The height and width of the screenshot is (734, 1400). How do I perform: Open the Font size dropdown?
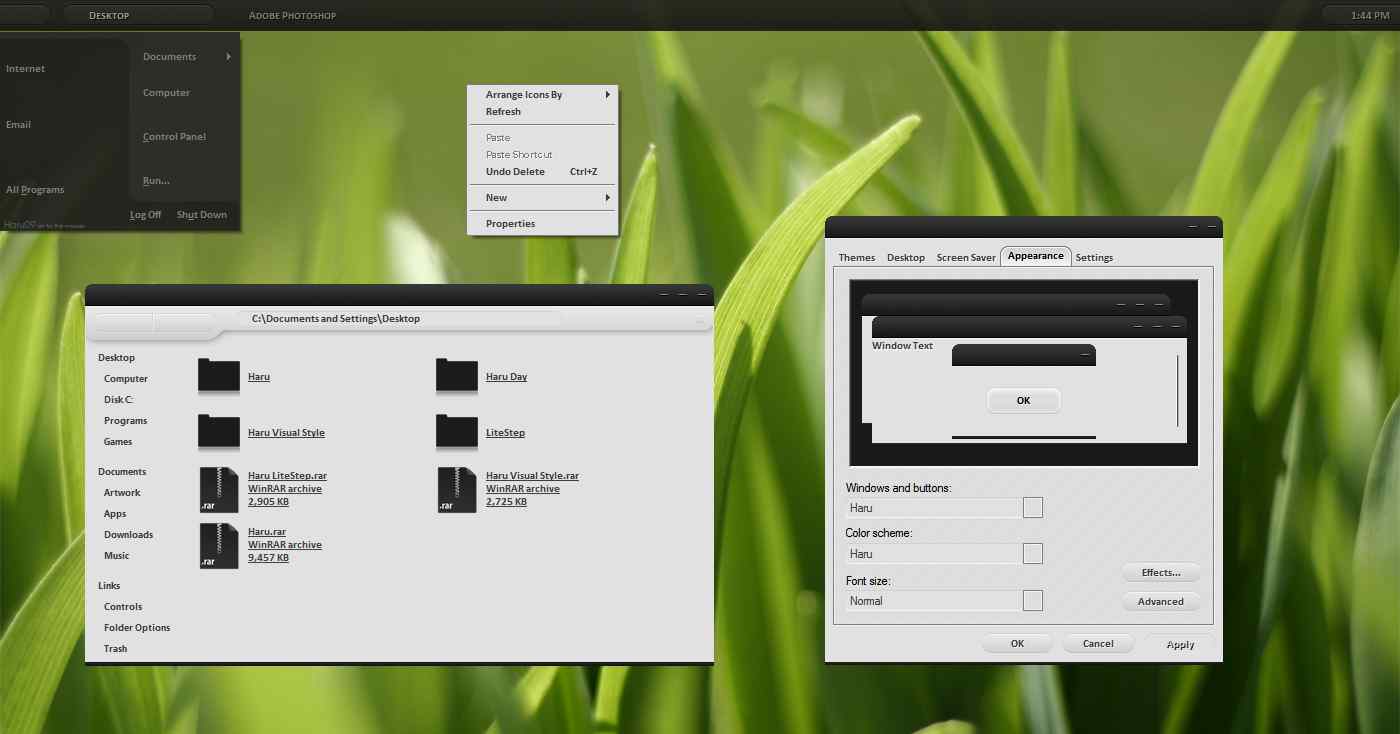[x=1033, y=601]
